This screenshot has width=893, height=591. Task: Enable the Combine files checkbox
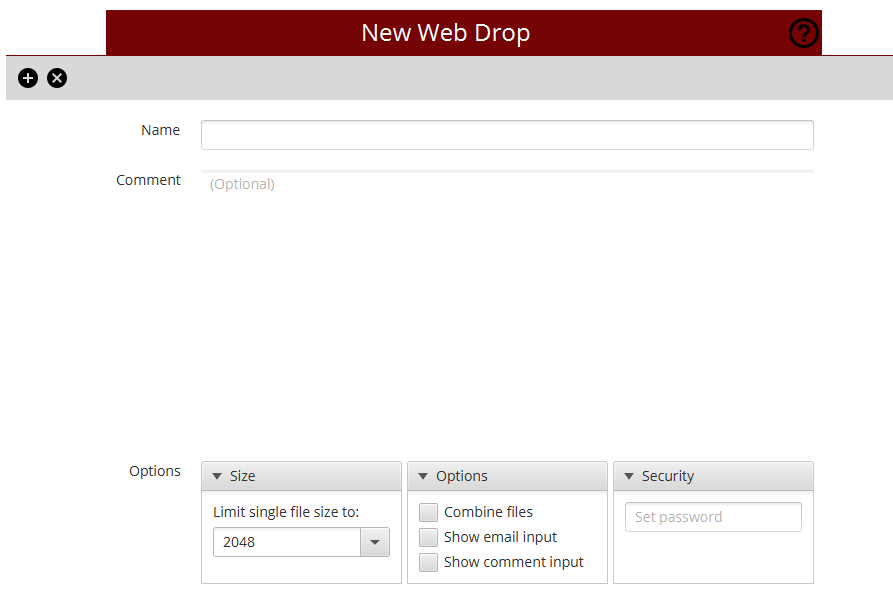pos(428,512)
